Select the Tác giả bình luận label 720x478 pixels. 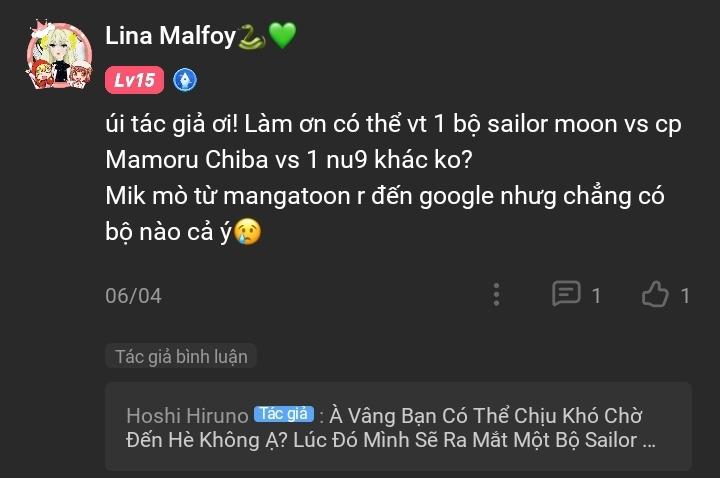[x=181, y=356]
